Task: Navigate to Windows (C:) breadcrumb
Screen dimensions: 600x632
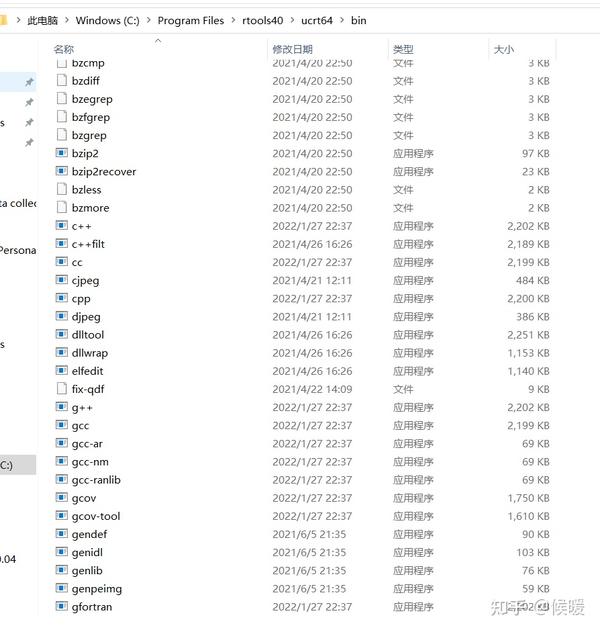Action: coord(108,20)
